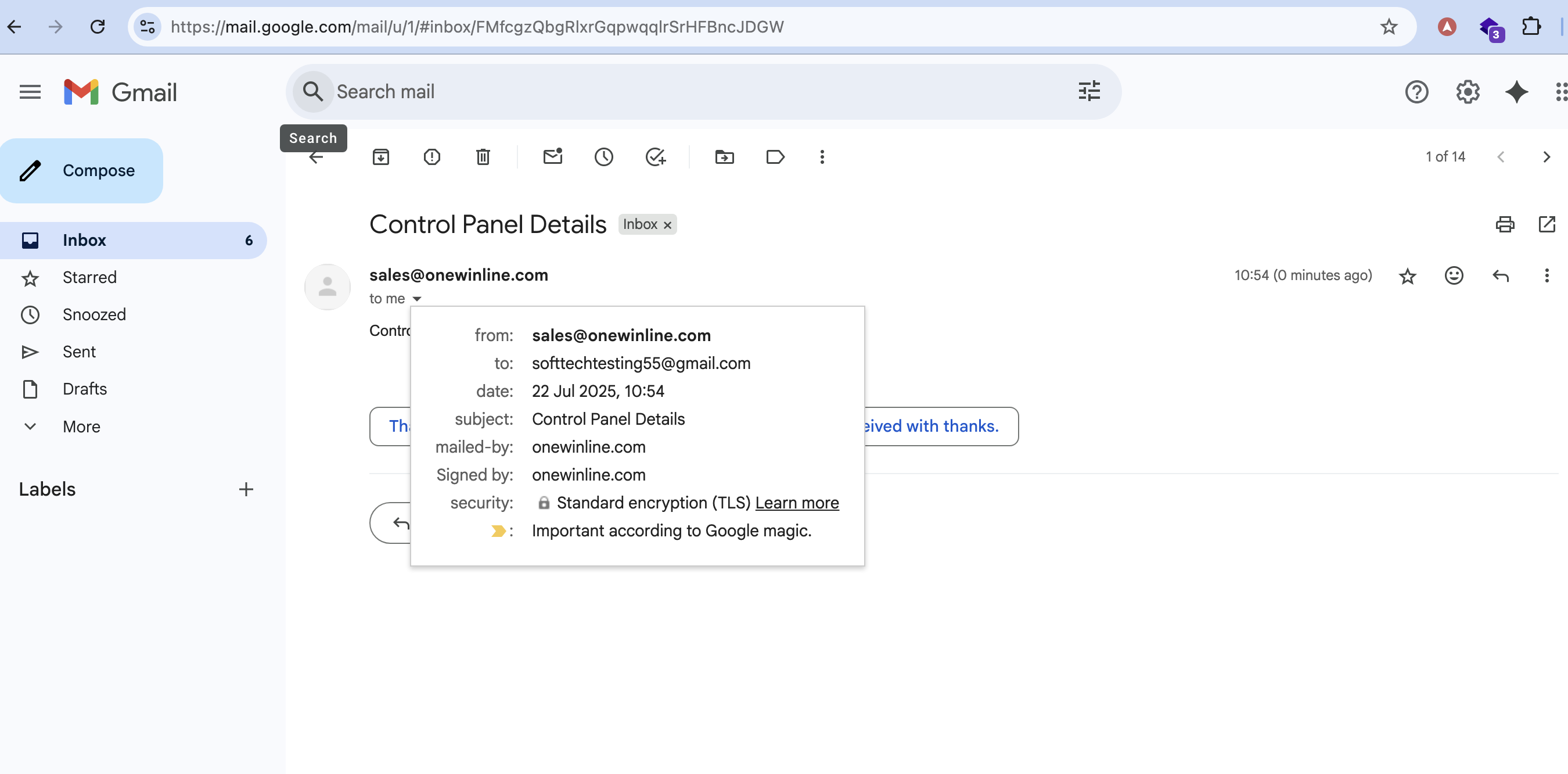Collapse the 'to me' details dropdown
This screenshot has width=1568, height=774.
[x=417, y=299]
